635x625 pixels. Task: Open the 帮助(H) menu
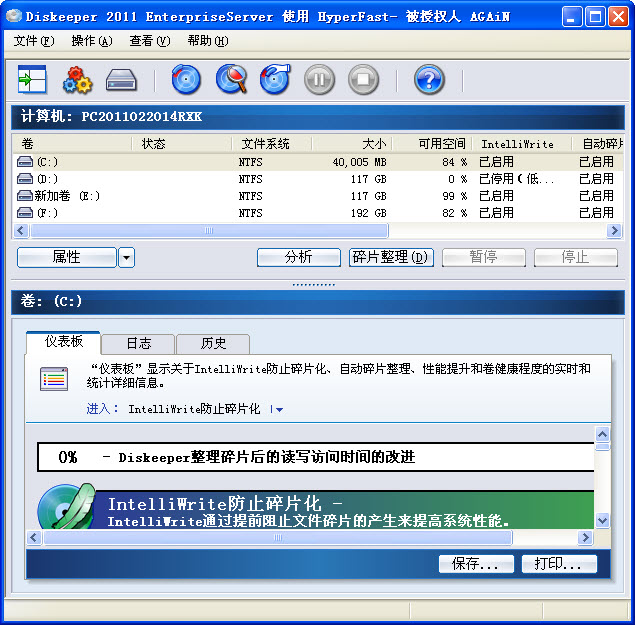(x=208, y=41)
